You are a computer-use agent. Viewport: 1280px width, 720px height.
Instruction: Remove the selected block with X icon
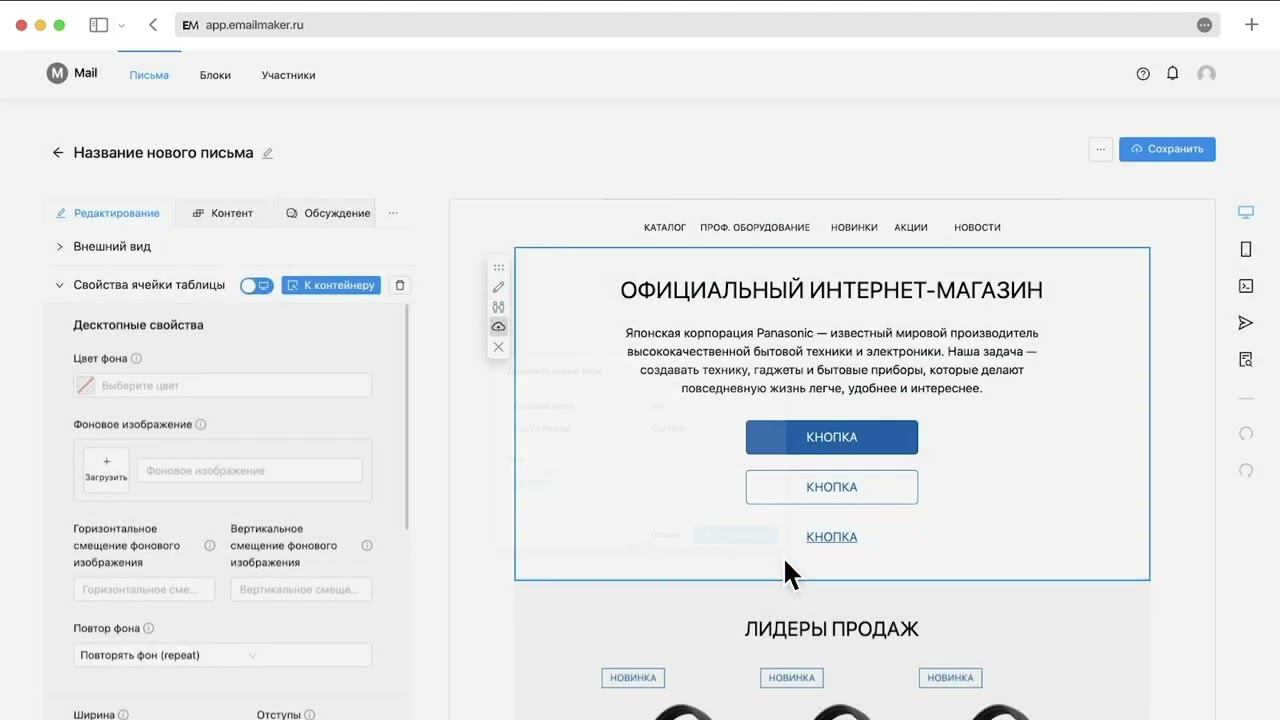tap(498, 347)
